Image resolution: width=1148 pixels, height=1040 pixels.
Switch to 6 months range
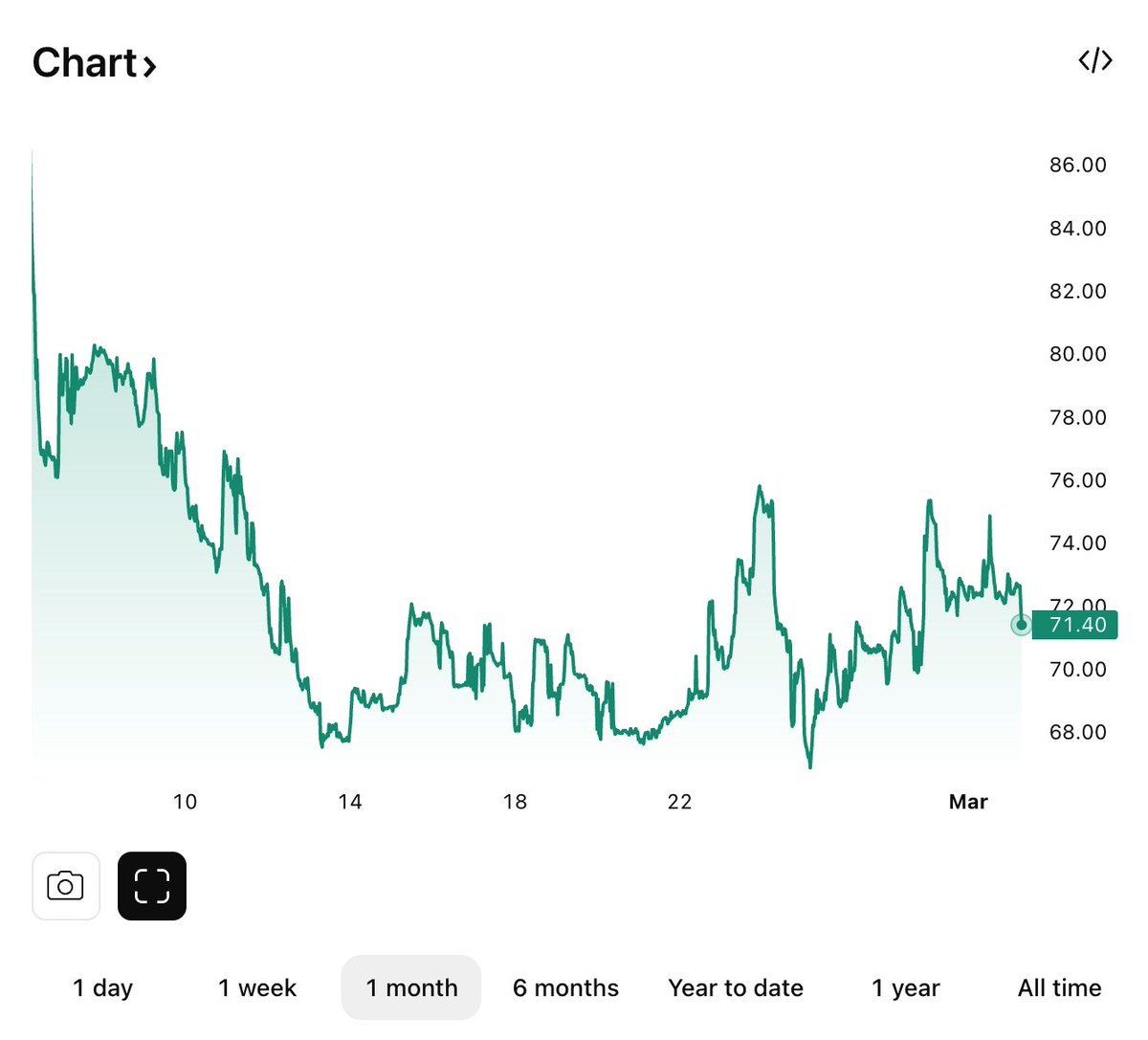565,987
